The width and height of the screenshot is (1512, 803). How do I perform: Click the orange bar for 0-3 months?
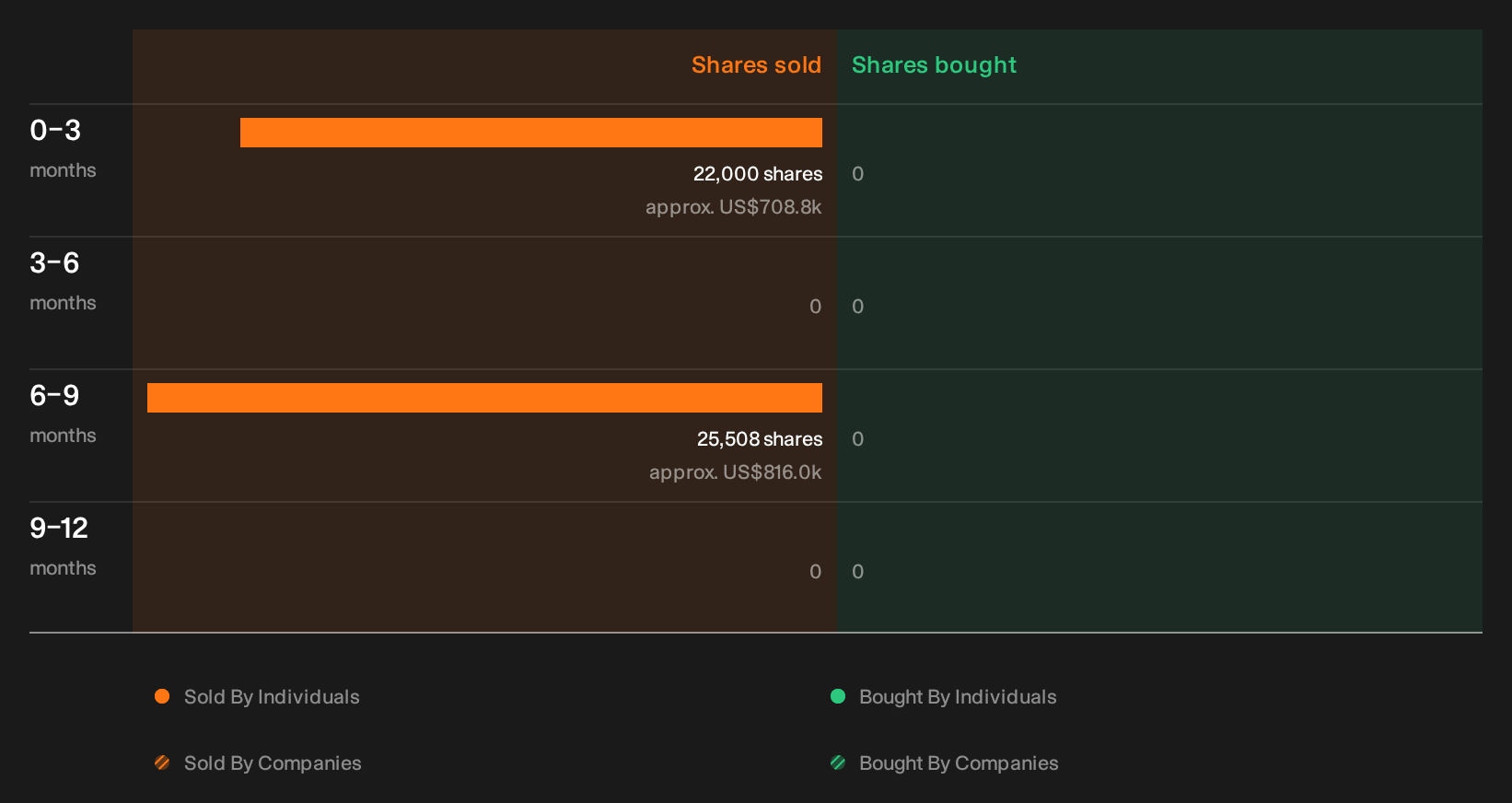point(531,133)
